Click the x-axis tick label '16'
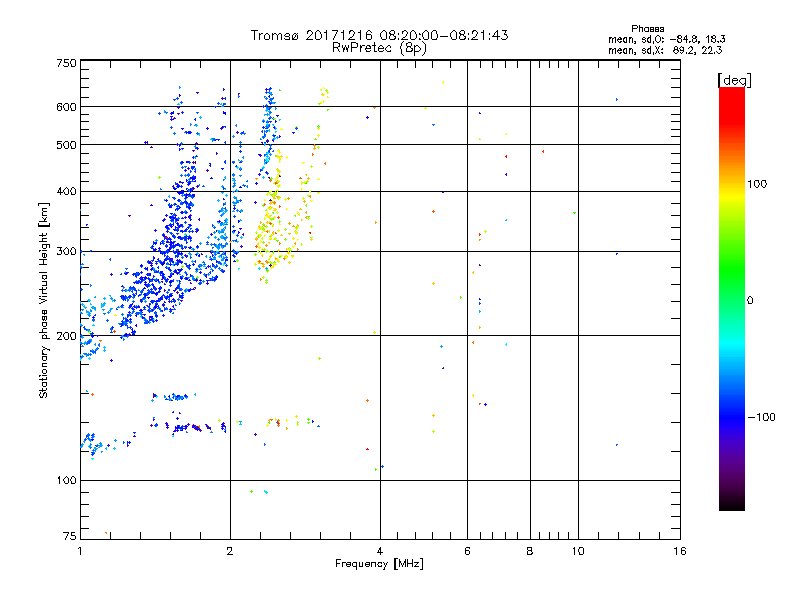The image size is (800, 600). click(x=680, y=551)
